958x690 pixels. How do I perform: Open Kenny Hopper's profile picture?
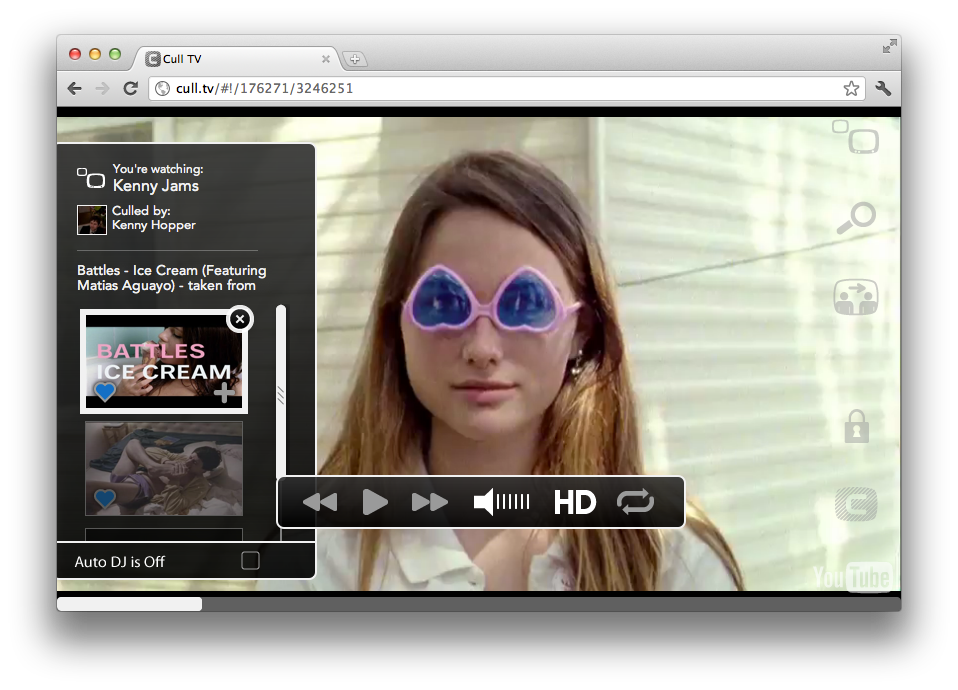(92, 220)
